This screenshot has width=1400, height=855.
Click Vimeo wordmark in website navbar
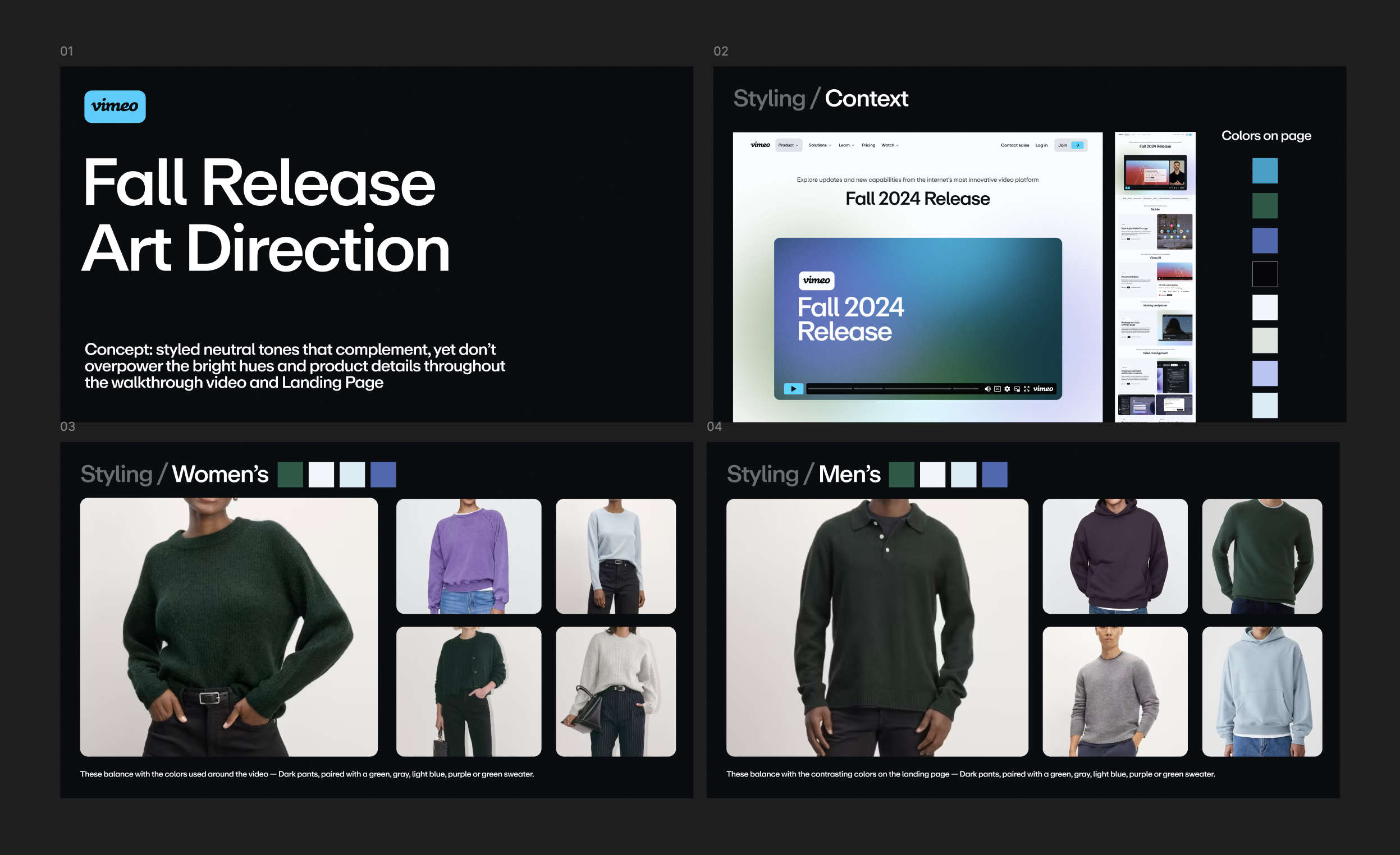coord(760,145)
